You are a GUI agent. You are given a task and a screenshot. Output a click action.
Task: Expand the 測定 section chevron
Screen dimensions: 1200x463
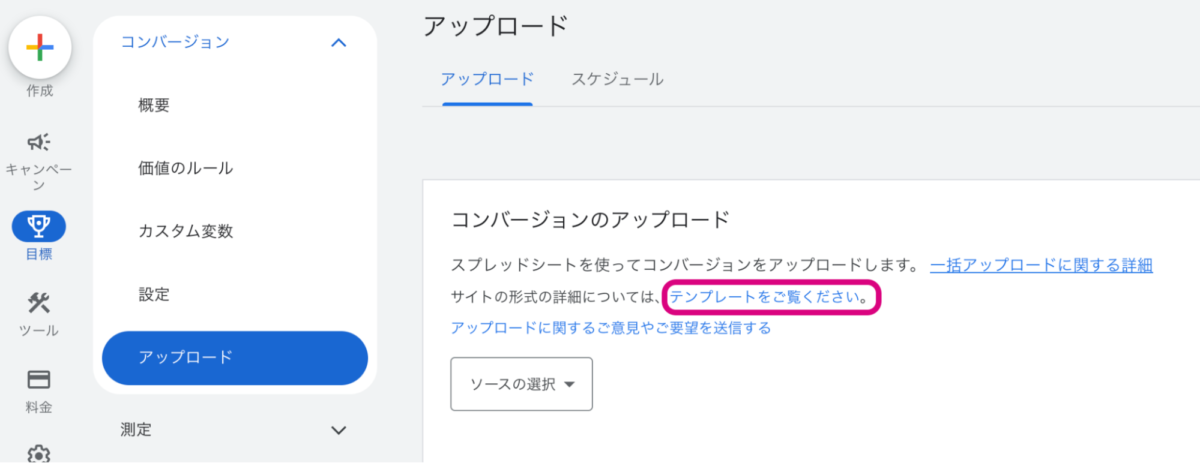pyautogui.click(x=338, y=430)
